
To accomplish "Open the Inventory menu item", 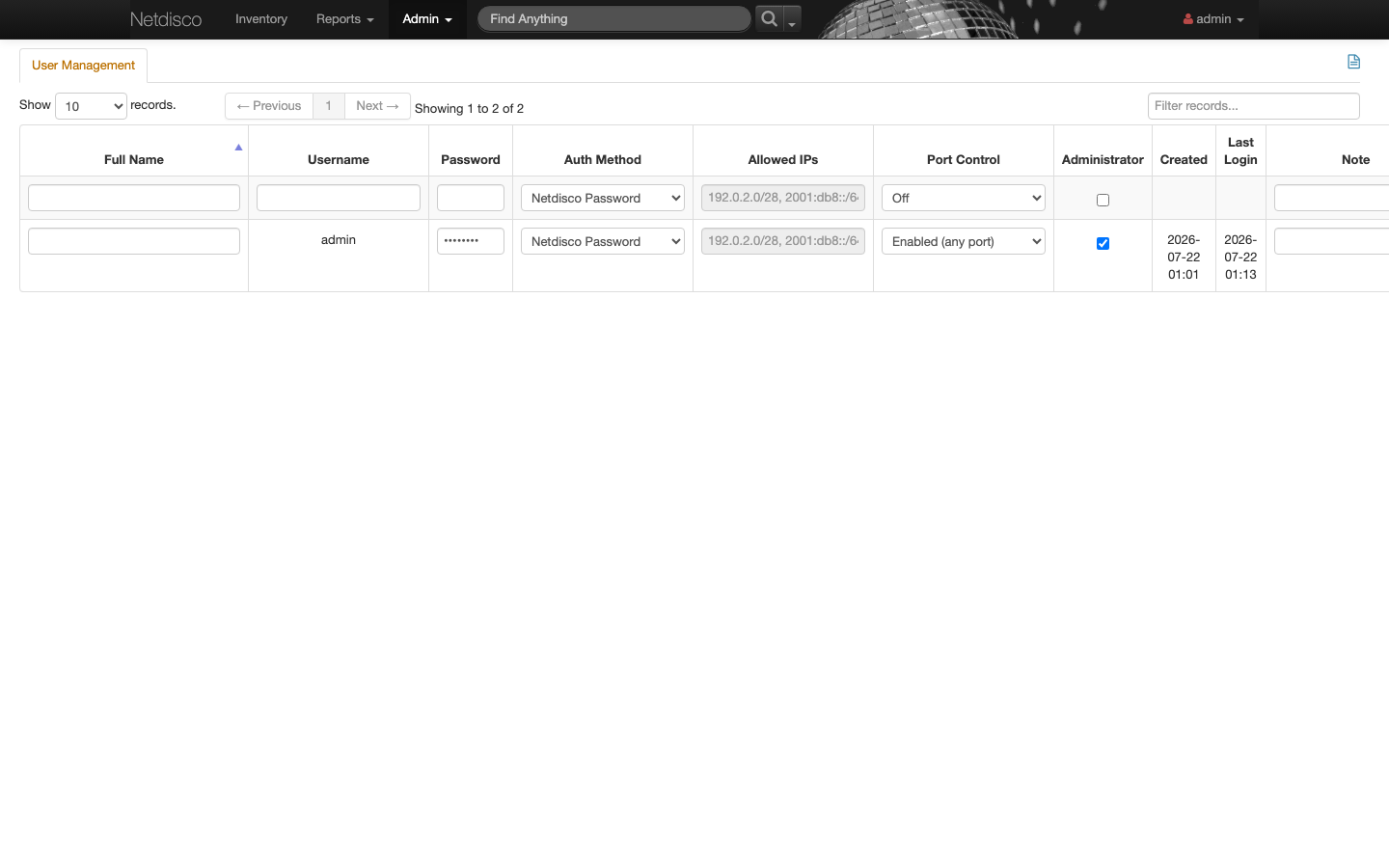I will pos(261,19).
